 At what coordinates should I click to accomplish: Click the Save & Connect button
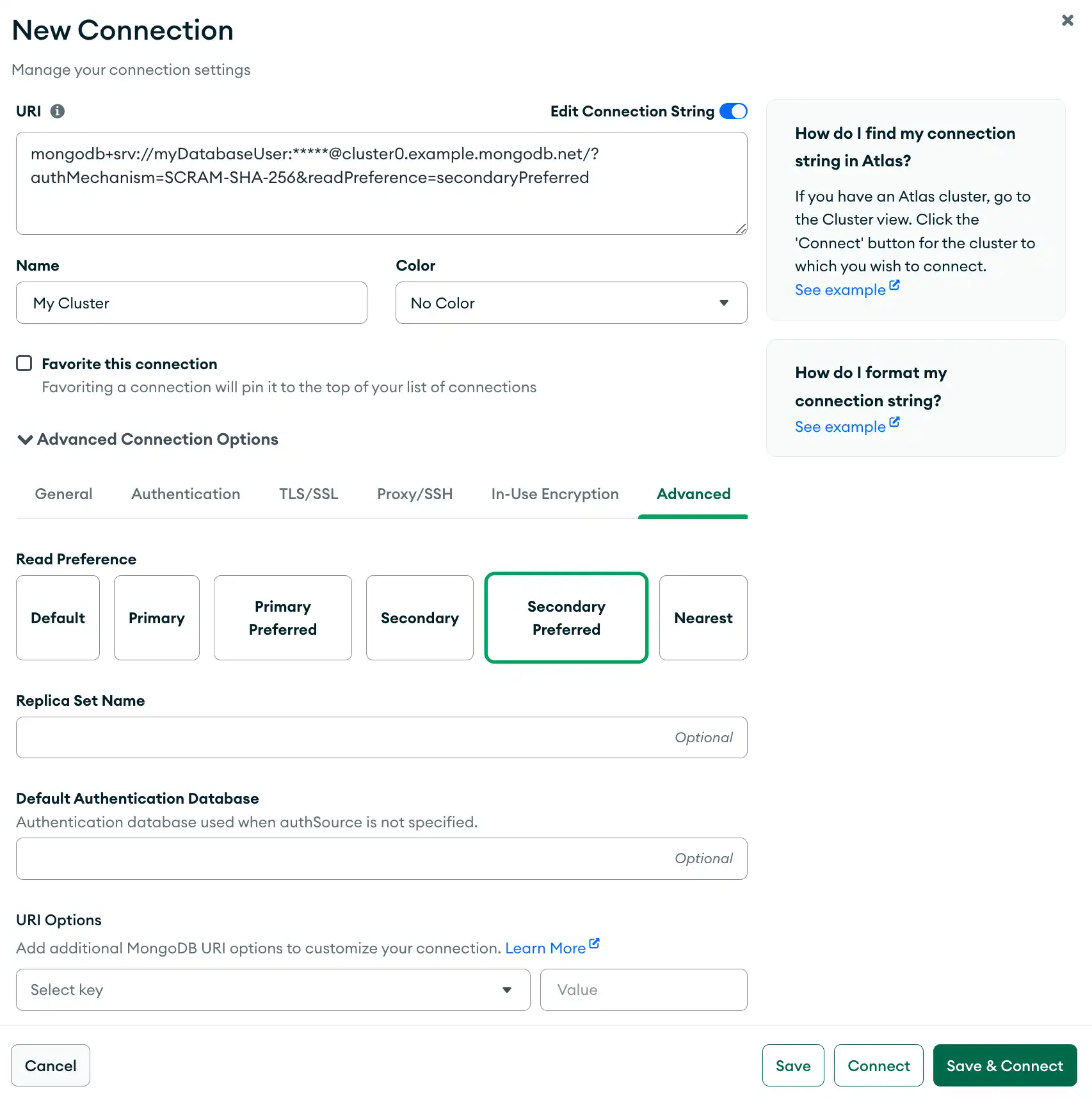(x=1004, y=1065)
